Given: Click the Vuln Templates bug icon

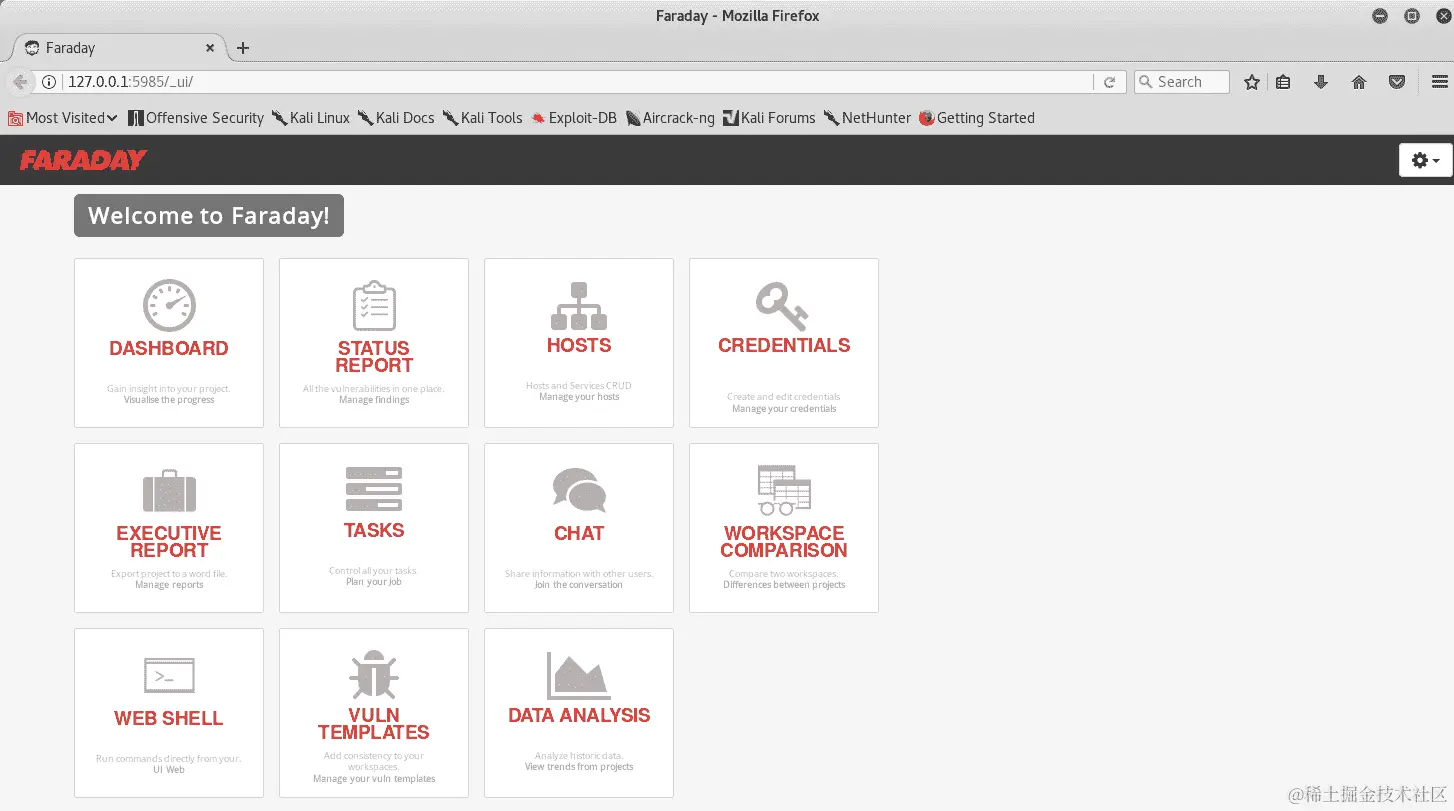Looking at the screenshot, I should (x=374, y=675).
